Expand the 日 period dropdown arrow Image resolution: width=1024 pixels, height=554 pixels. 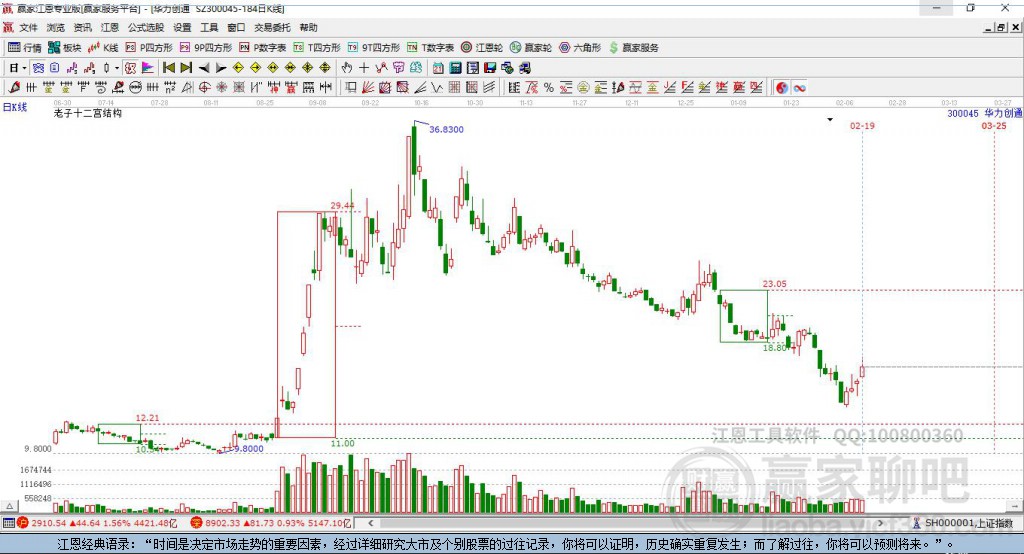click(24, 68)
